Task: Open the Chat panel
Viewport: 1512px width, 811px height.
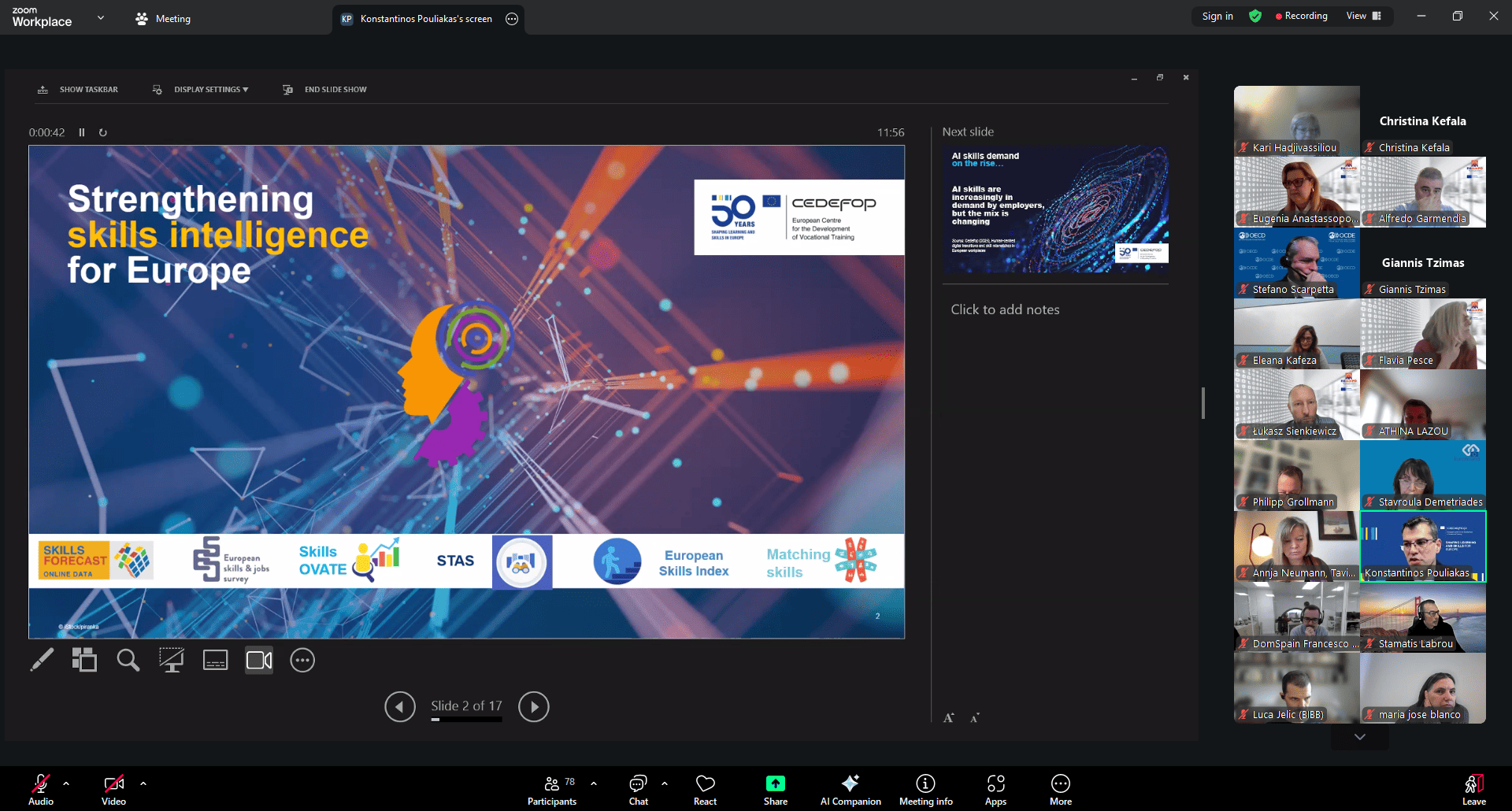Action: [x=638, y=789]
